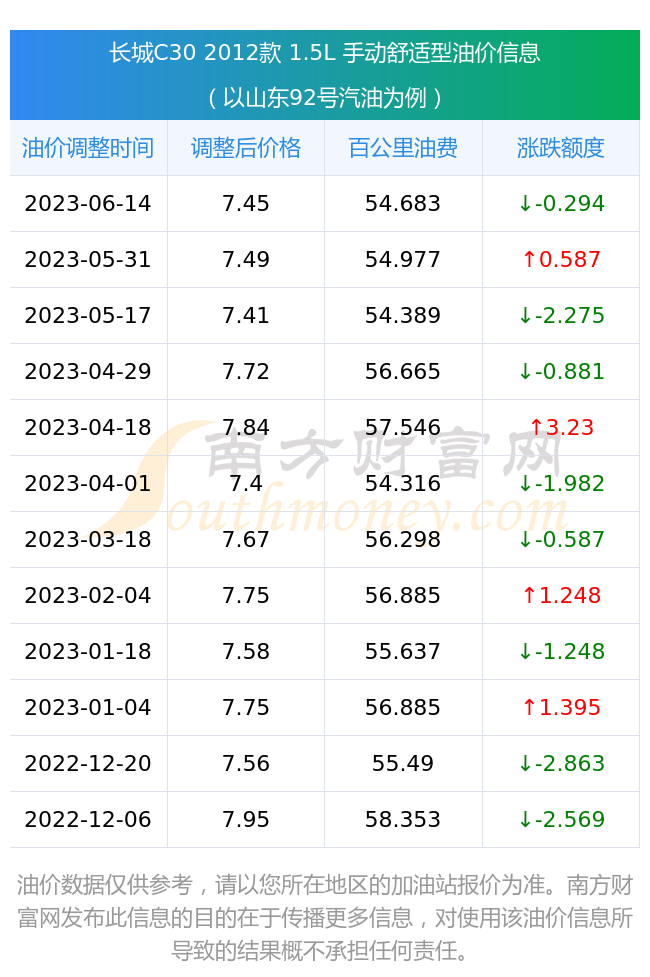Click change value ↓-1.982
The width and height of the screenshot is (650, 977).
pos(562,484)
